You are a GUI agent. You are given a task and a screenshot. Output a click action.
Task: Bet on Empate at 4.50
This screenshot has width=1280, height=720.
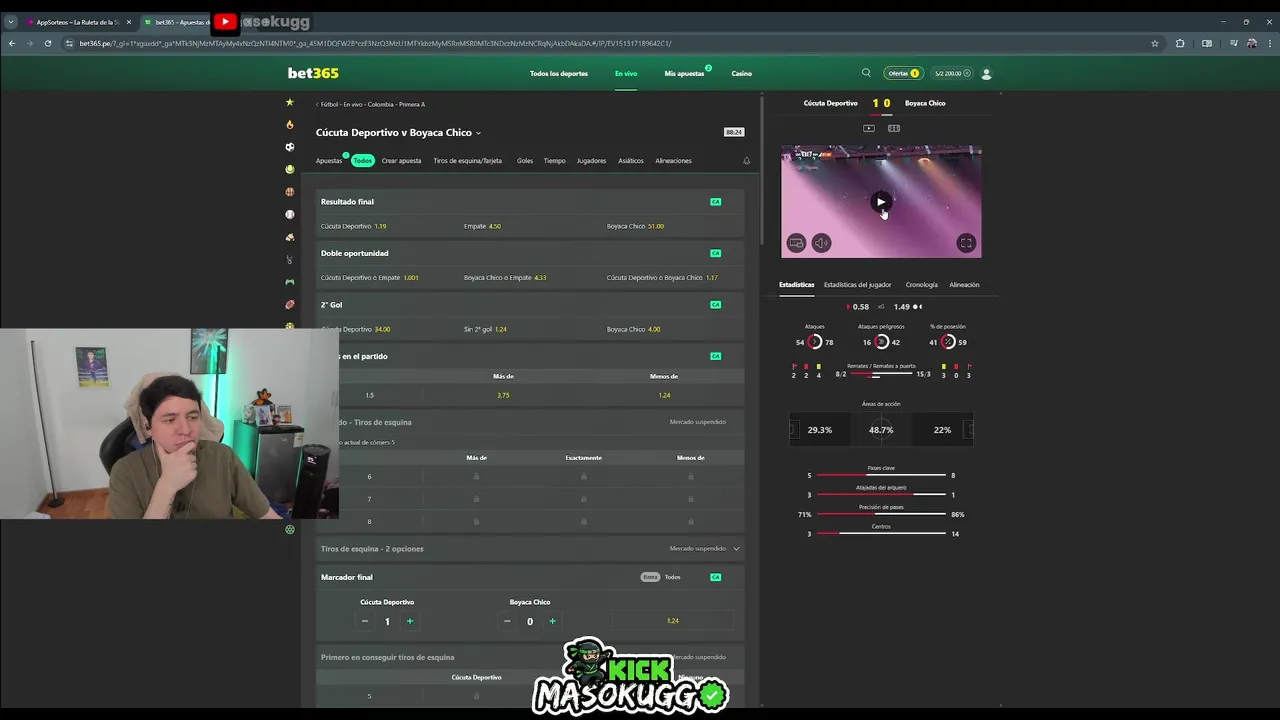(x=530, y=226)
